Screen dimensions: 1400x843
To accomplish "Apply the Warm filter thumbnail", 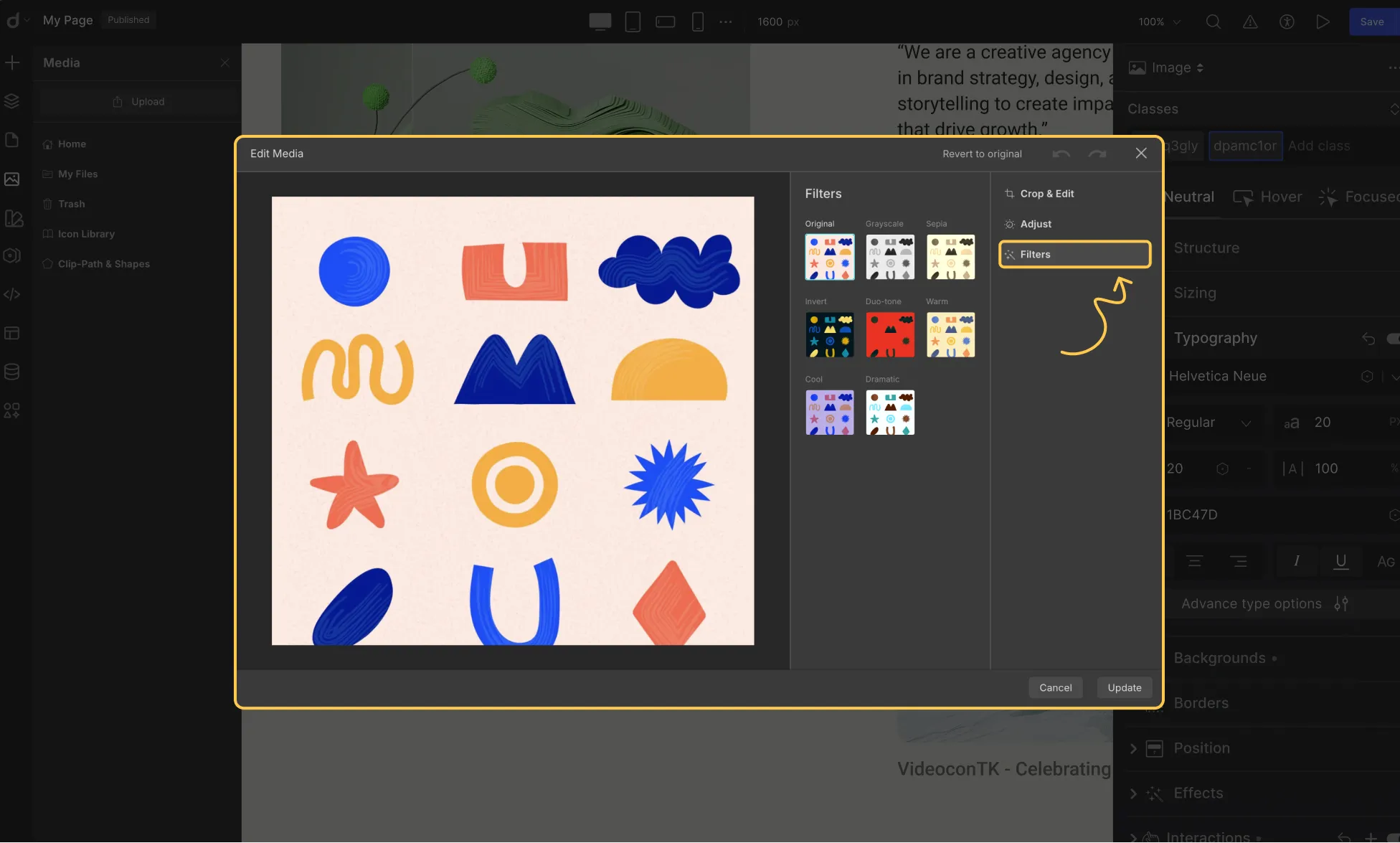I will pos(950,335).
